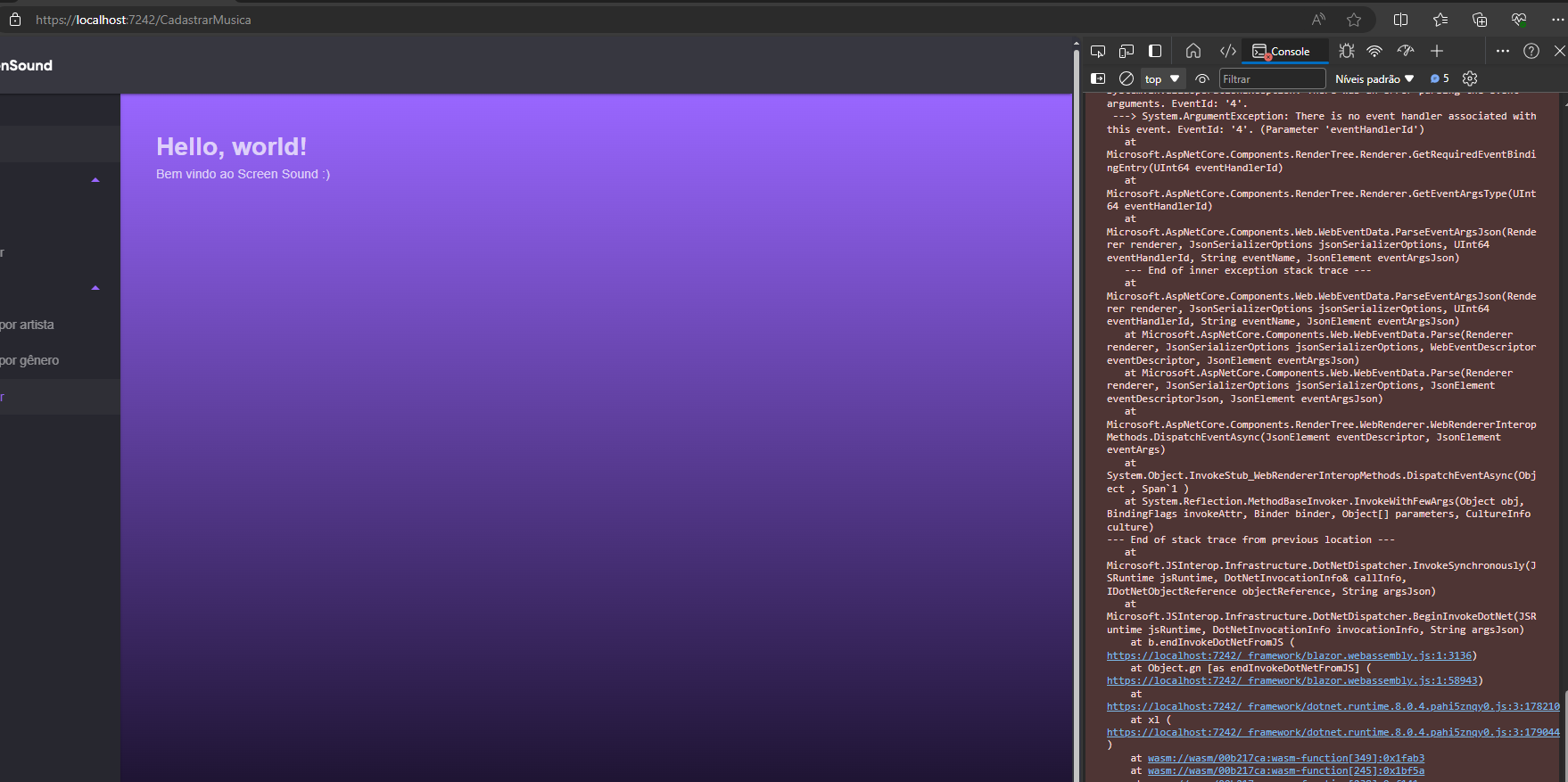1568x782 pixels.
Task: Open the Sources bug icon tab
Action: point(1347,52)
